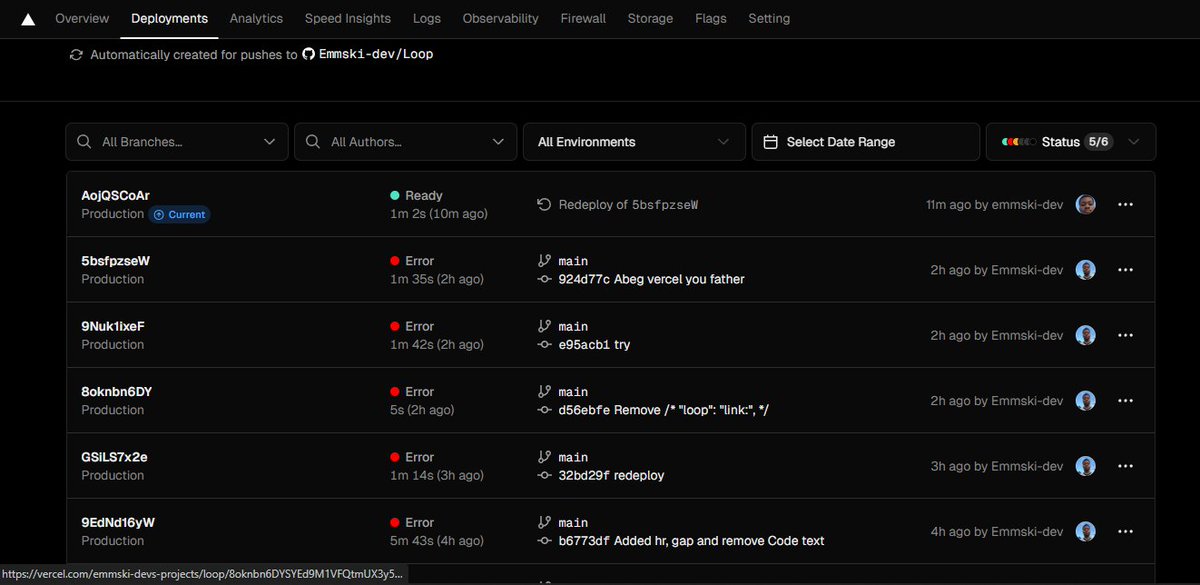
Task: Click avatar in the 9Nuk1ixeF row
Action: pos(1086,335)
